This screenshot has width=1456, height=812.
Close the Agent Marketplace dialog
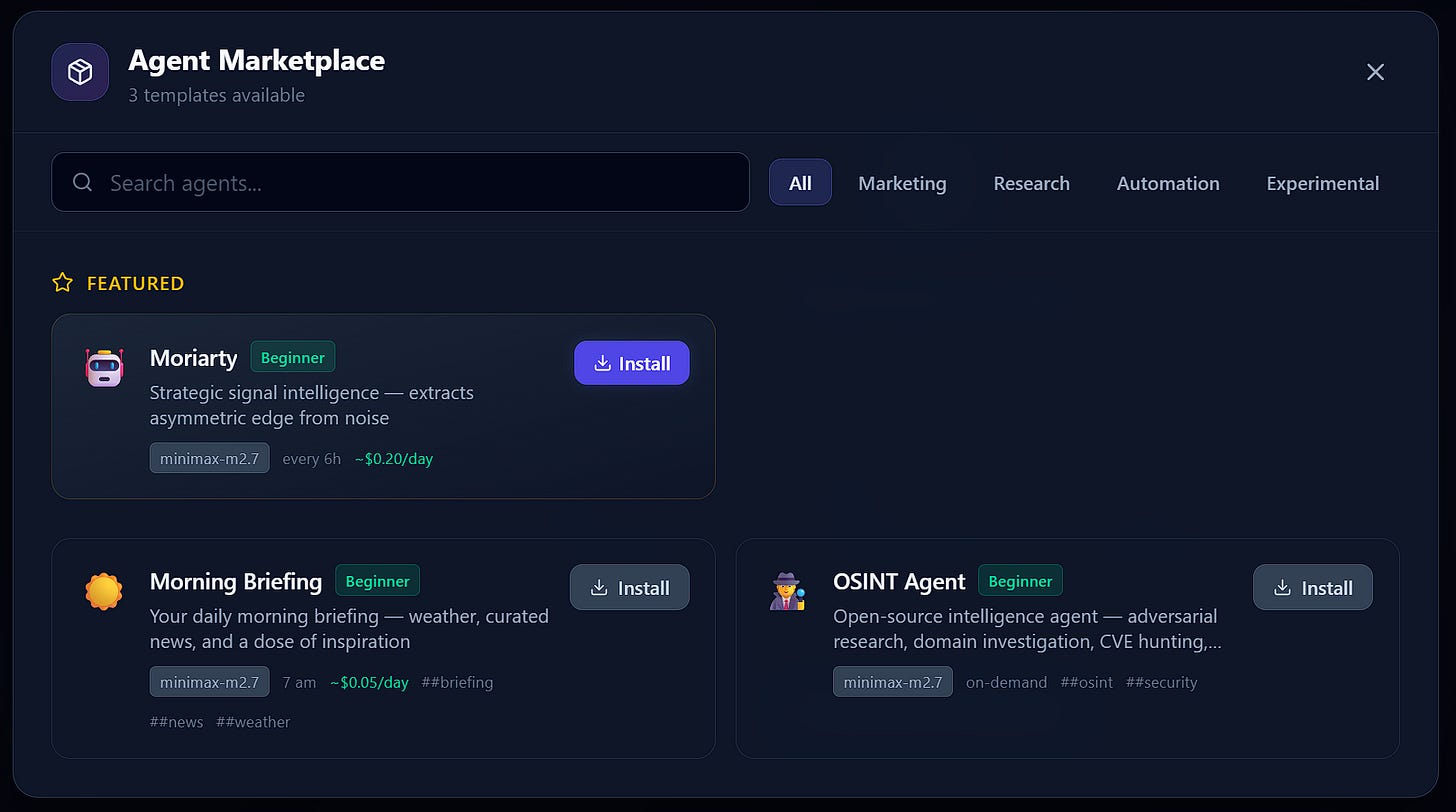(x=1375, y=72)
